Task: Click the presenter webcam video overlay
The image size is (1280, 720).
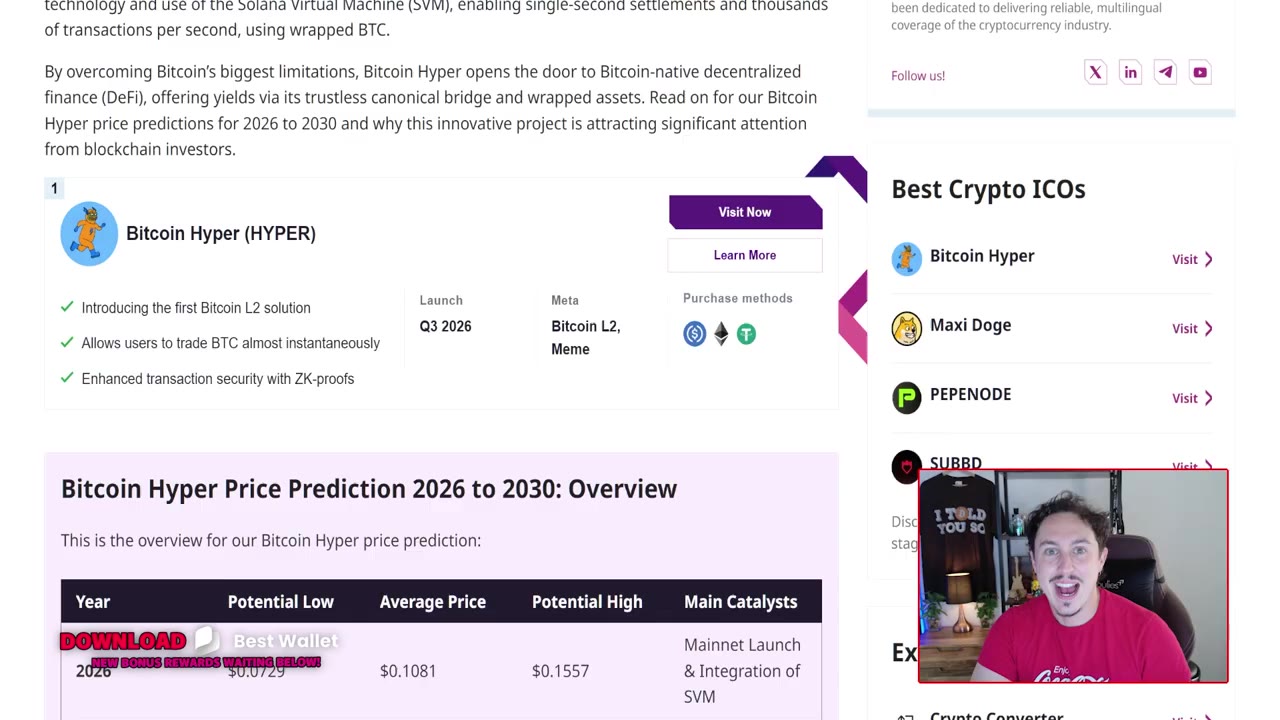Action: (x=1073, y=576)
